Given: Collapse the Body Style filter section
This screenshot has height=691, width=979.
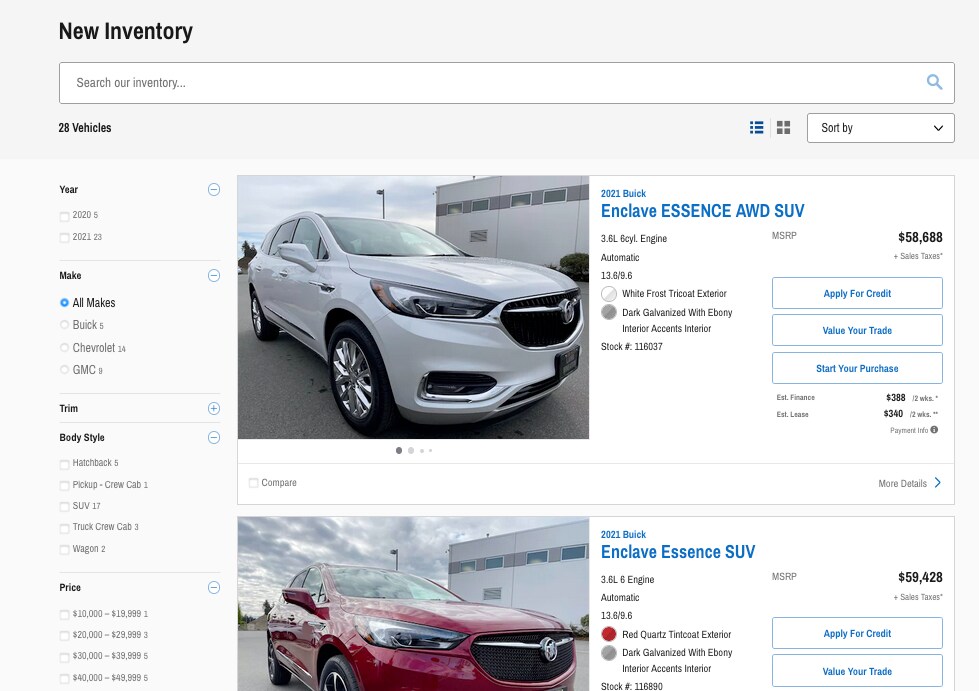Looking at the screenshot, I should (214, 438).
